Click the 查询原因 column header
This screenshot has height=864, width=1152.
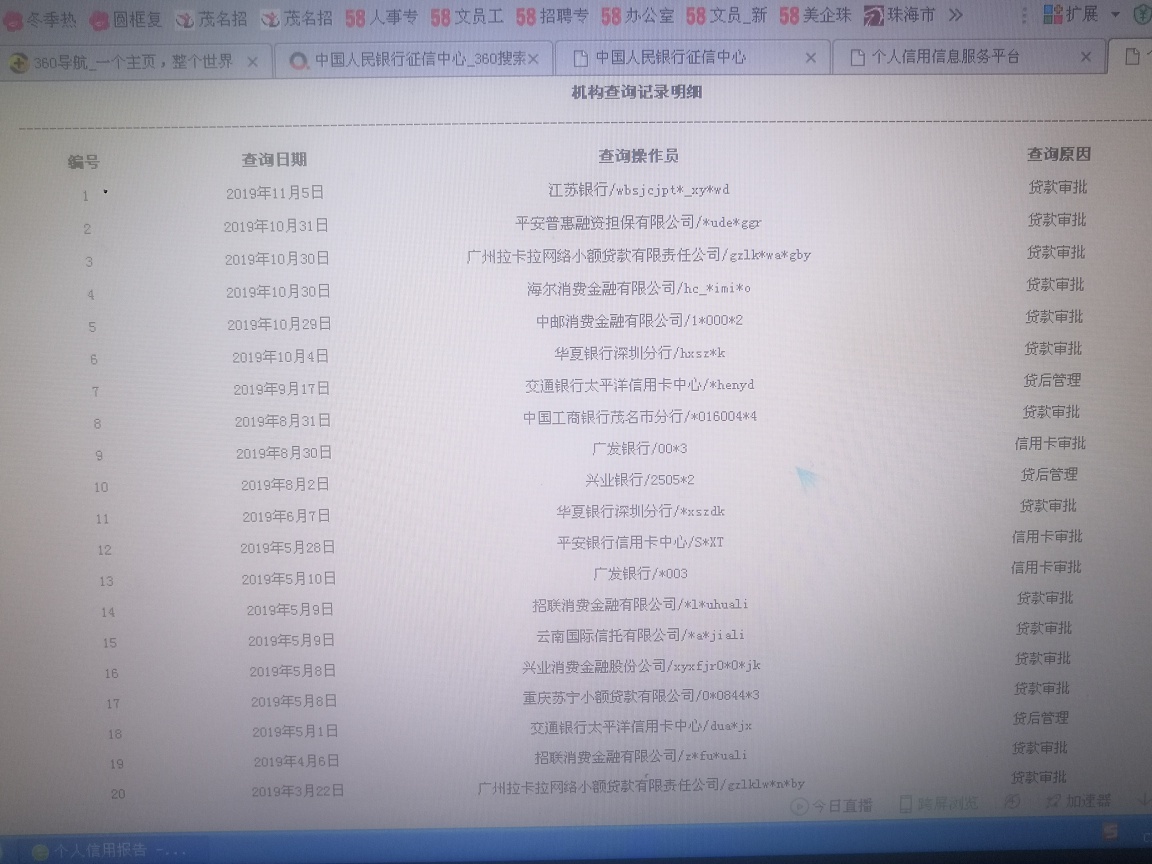point(1059,154)
